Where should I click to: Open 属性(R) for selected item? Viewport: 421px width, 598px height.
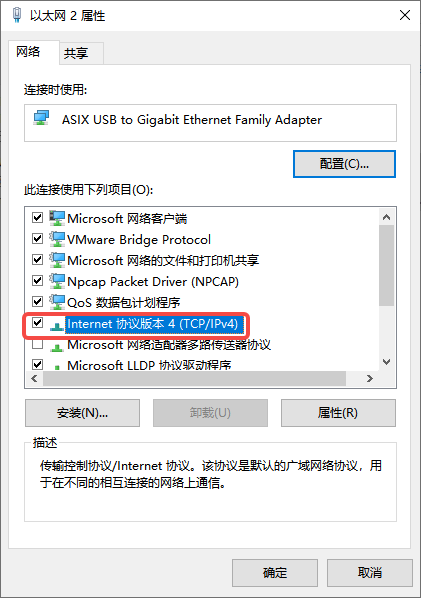point(338,413)
